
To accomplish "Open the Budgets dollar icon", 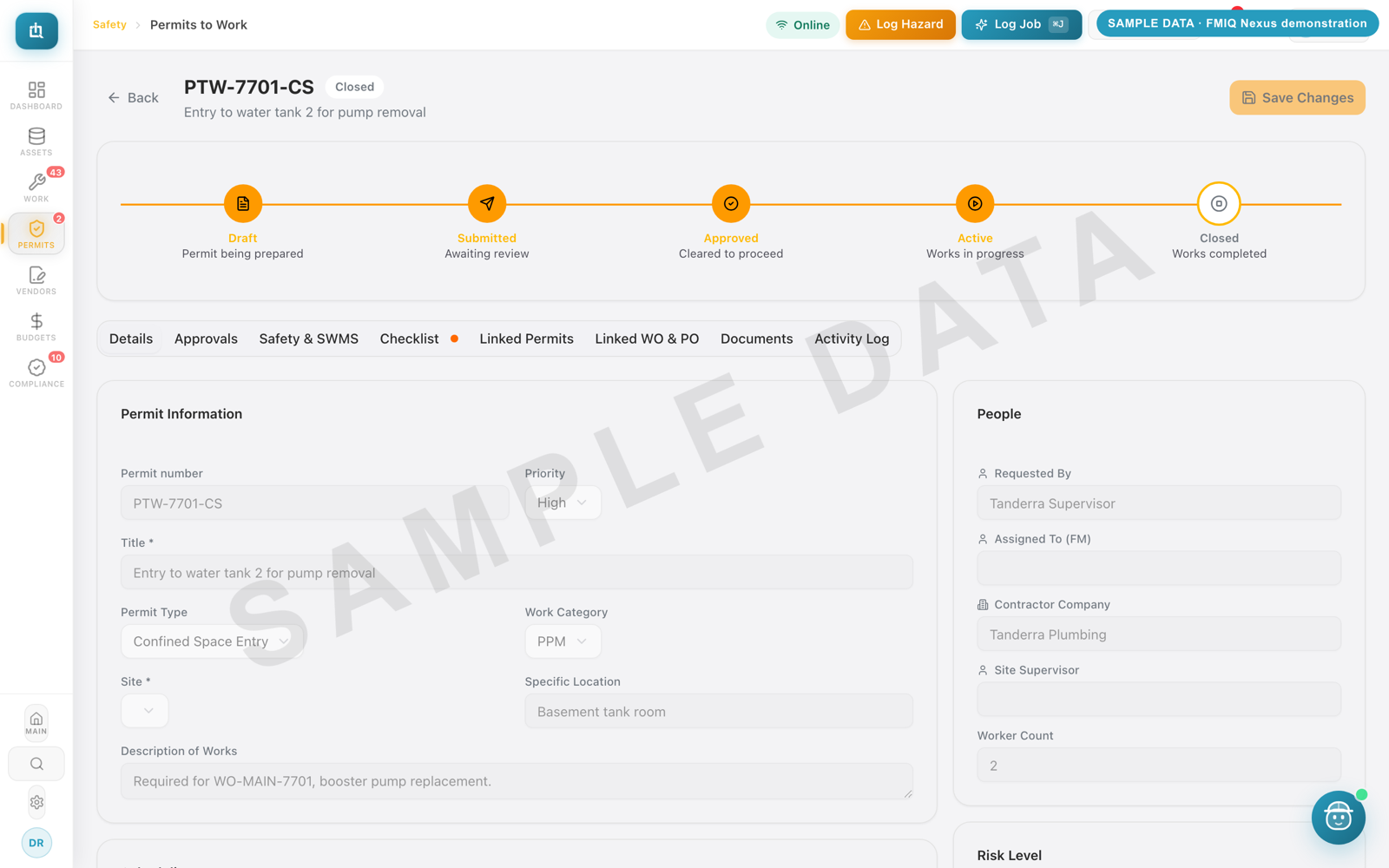I will 36,325.
